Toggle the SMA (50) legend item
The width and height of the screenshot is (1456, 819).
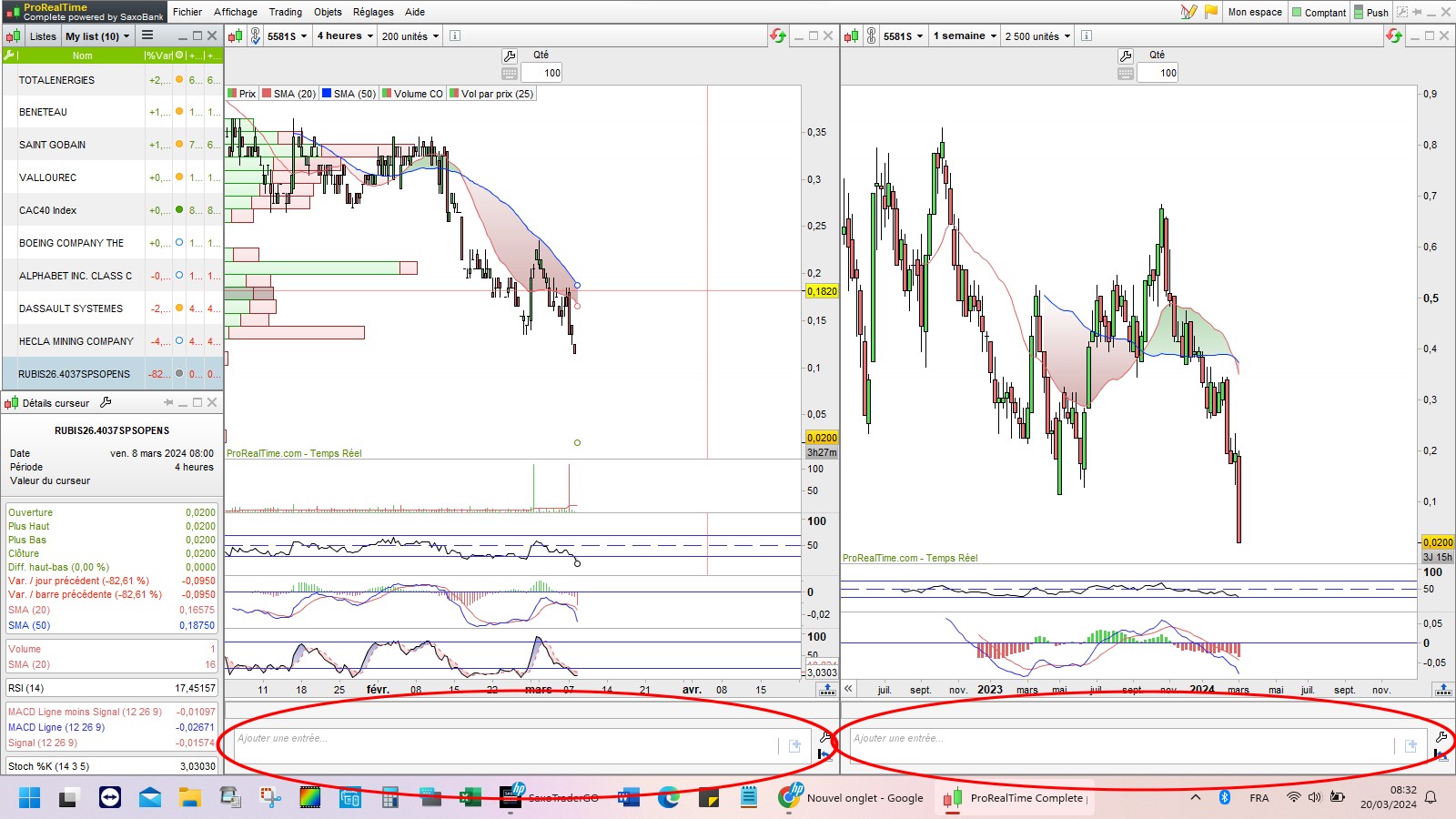coord(349,94)
